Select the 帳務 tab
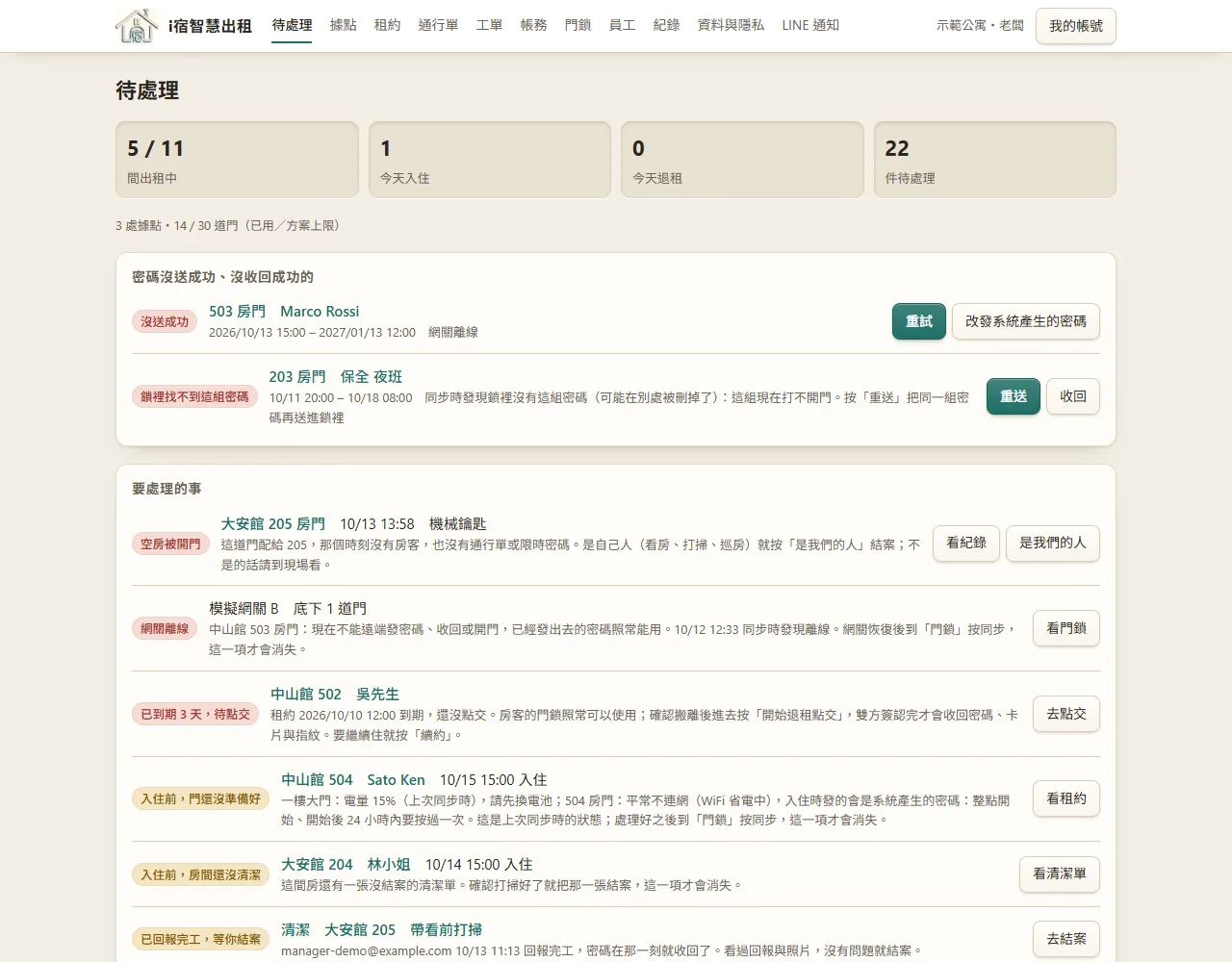 tap(534, 25)
